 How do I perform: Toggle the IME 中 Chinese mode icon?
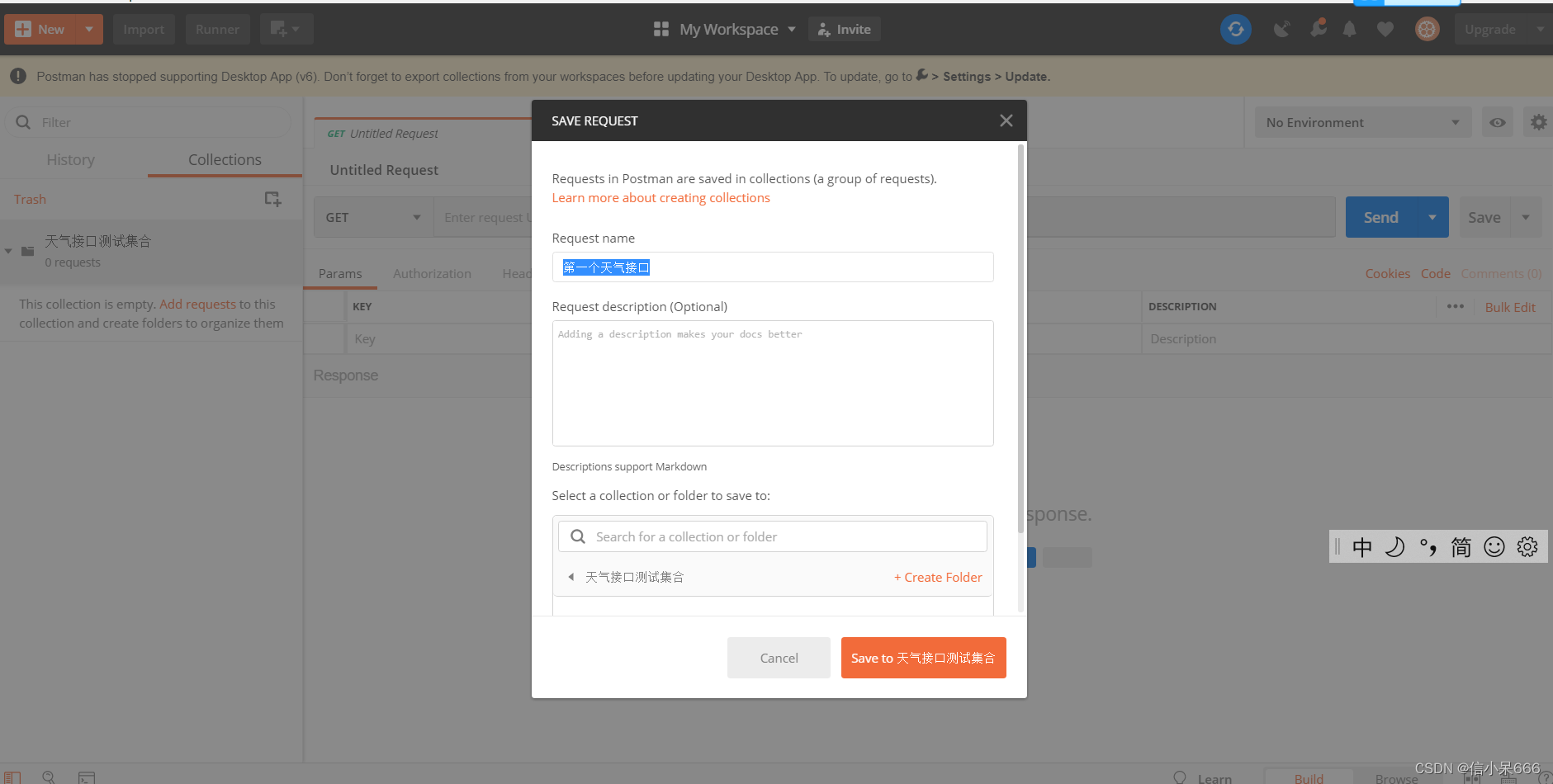[1362, 546]
